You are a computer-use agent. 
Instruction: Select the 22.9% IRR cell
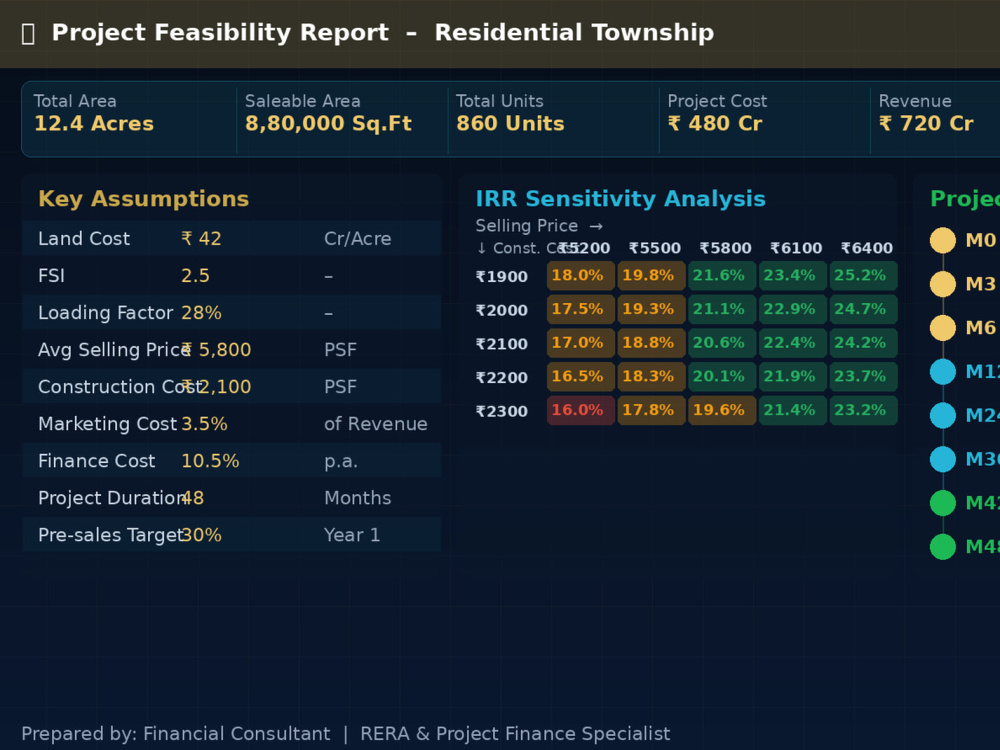click(793, 309)
